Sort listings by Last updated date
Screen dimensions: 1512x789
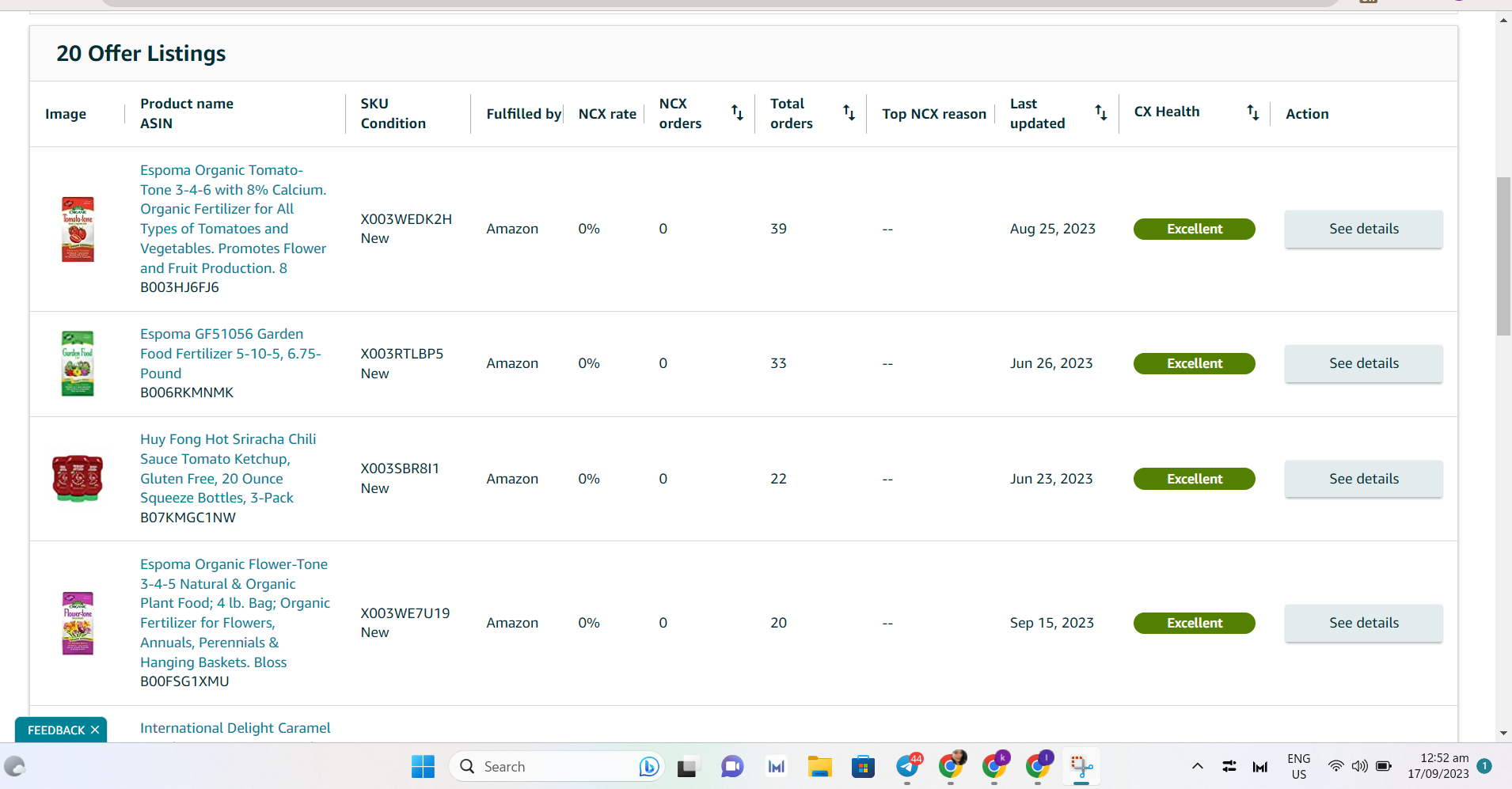click(1100, 113)
